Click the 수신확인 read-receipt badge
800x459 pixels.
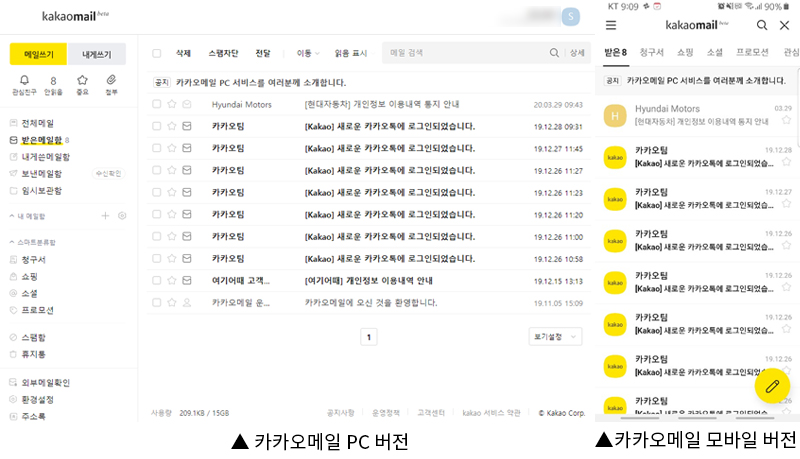click(109, 173)
